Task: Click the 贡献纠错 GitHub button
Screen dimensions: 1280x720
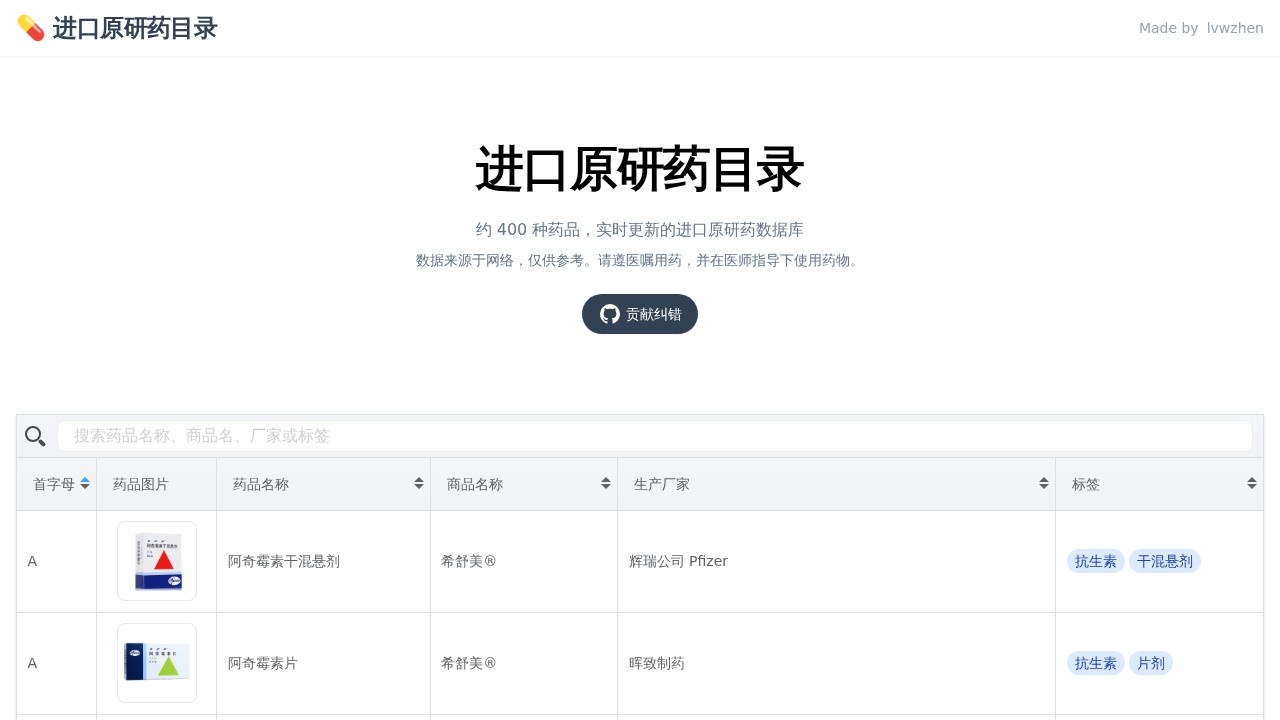Action: pos(640,314)
